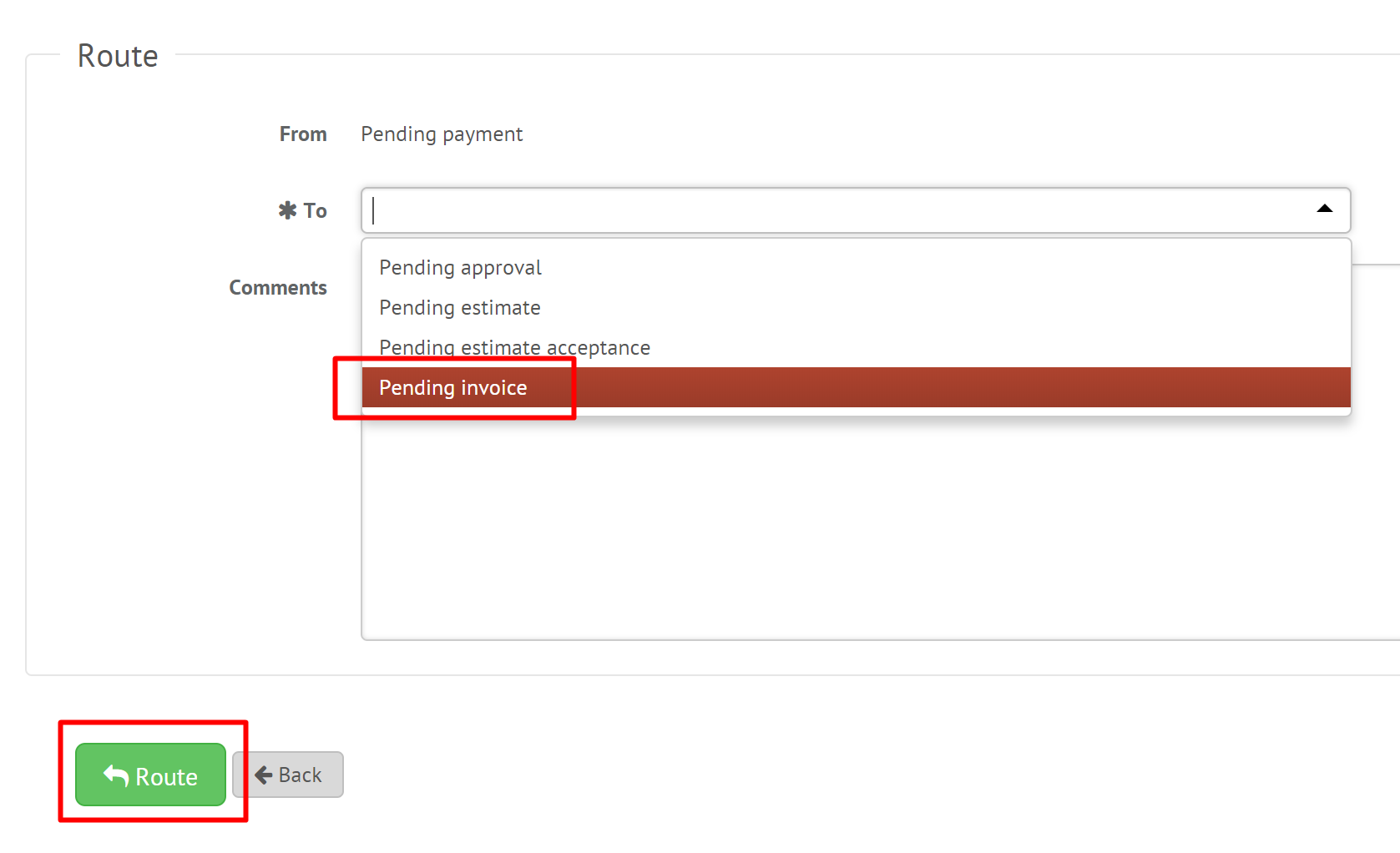1400x853 pixels.
Task: Click the Comments field label
Action: click(x=278, y=287)
